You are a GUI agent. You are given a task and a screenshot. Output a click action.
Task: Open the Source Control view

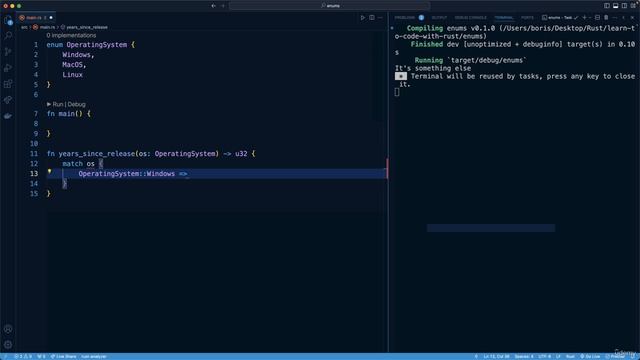pyautogui.click(x=8, y=52)
